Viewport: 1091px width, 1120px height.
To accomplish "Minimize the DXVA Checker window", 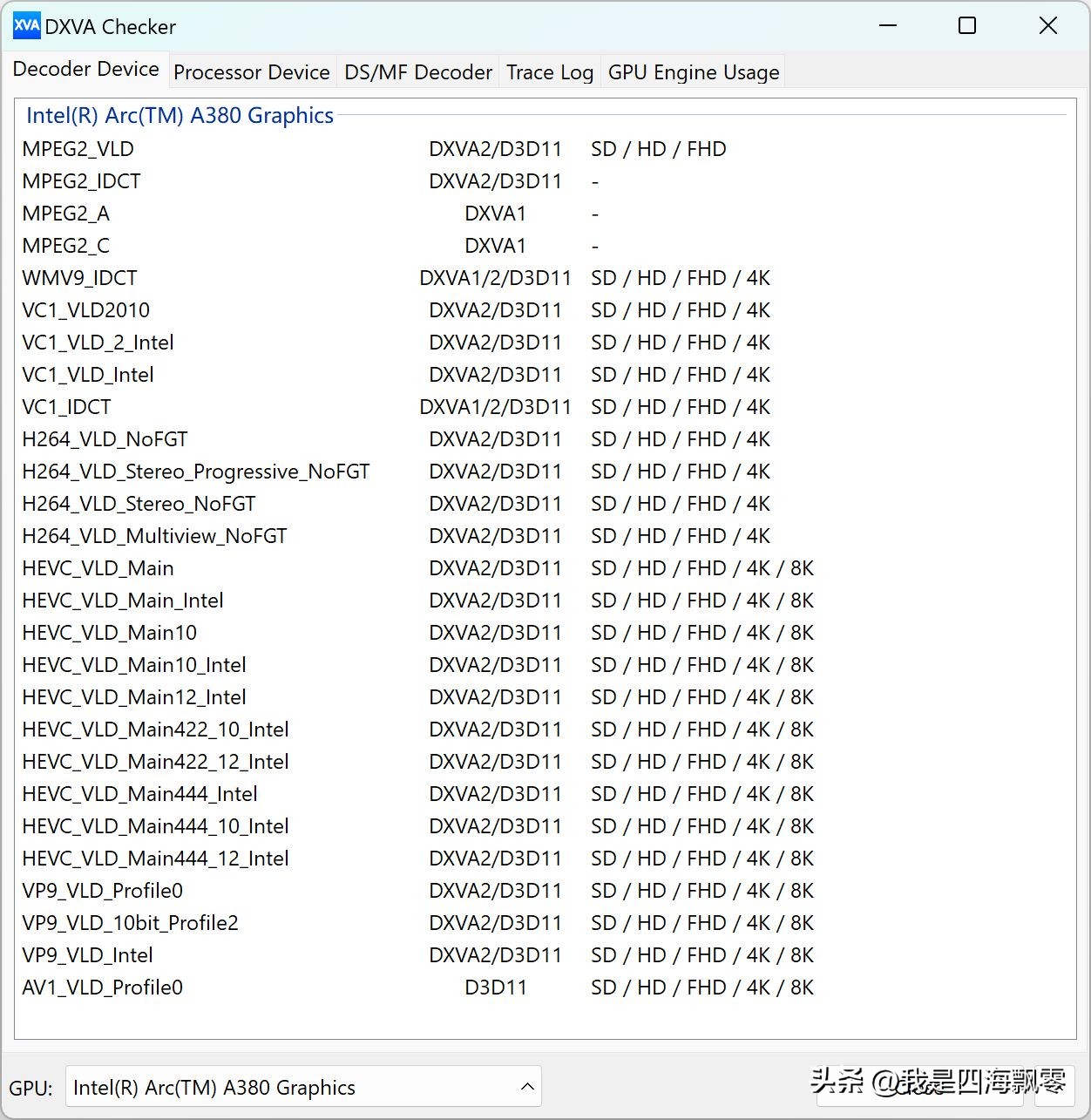I will [x=888, y=26].
